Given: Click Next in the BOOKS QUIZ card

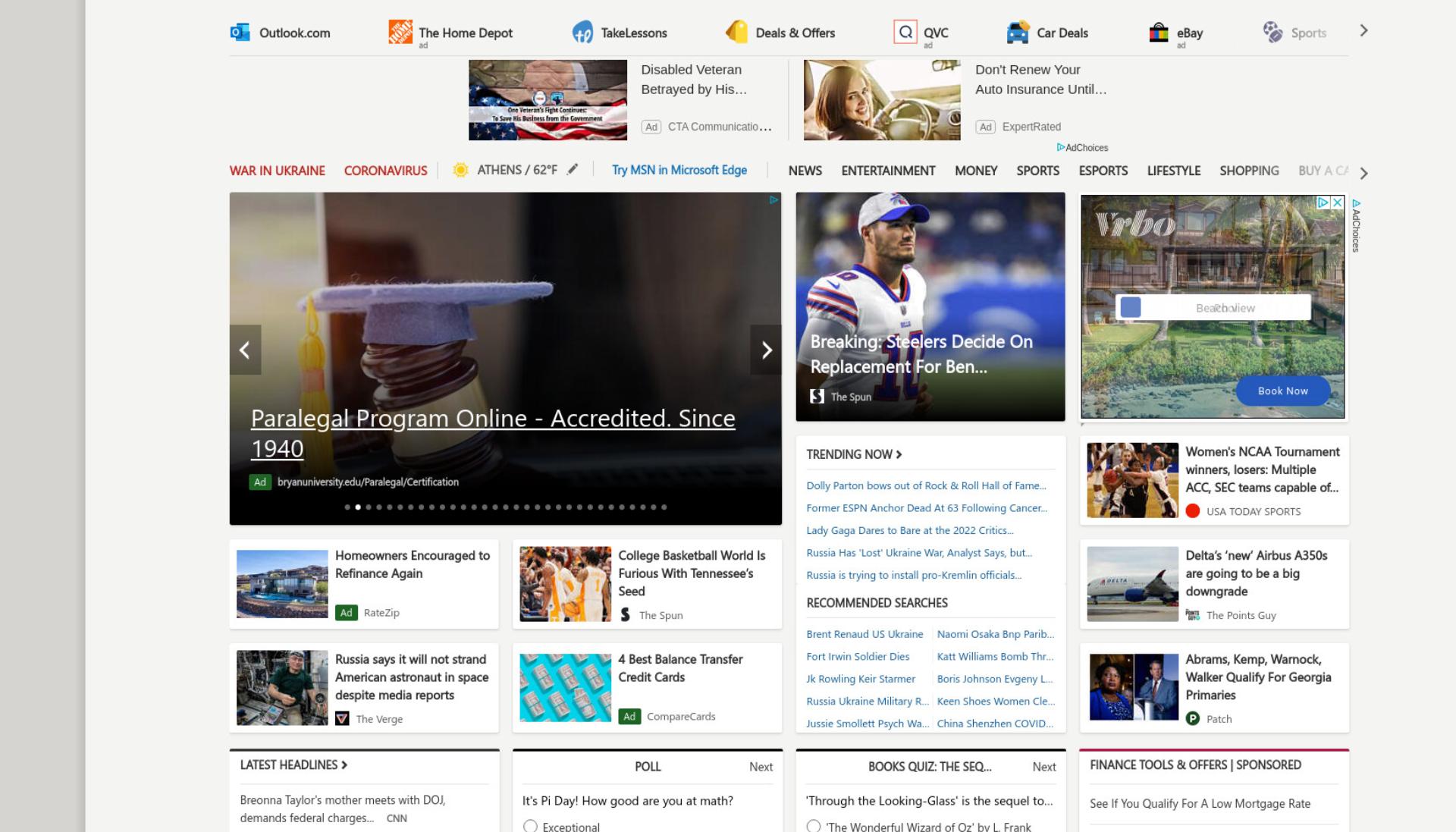Looking at the screenshot, I should click(x=1043, y=767).
